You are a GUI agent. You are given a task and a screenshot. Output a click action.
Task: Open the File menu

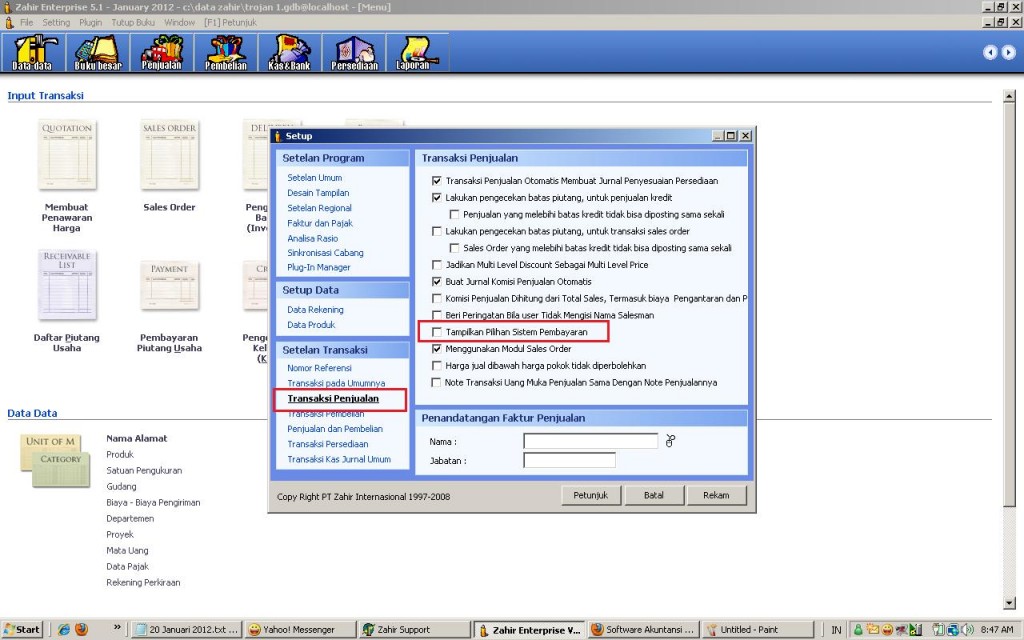27,22
